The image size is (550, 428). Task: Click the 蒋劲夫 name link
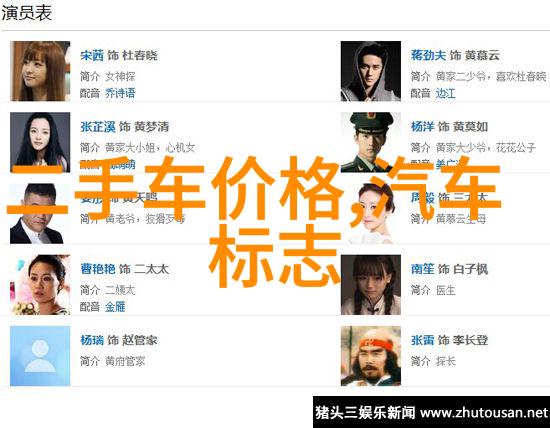coord(429,55)
